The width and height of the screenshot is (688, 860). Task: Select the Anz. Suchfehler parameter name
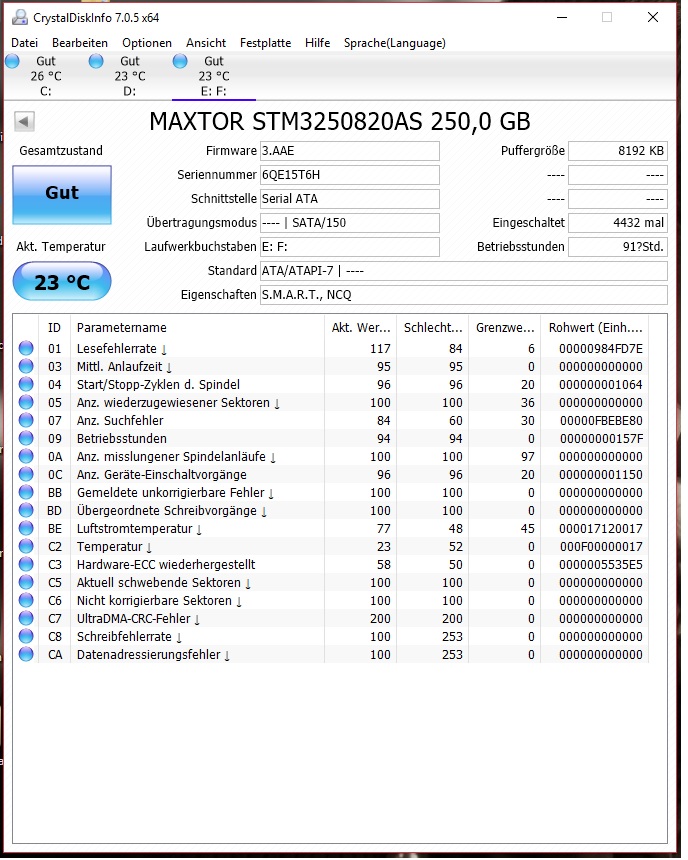(x=120, y=421)
